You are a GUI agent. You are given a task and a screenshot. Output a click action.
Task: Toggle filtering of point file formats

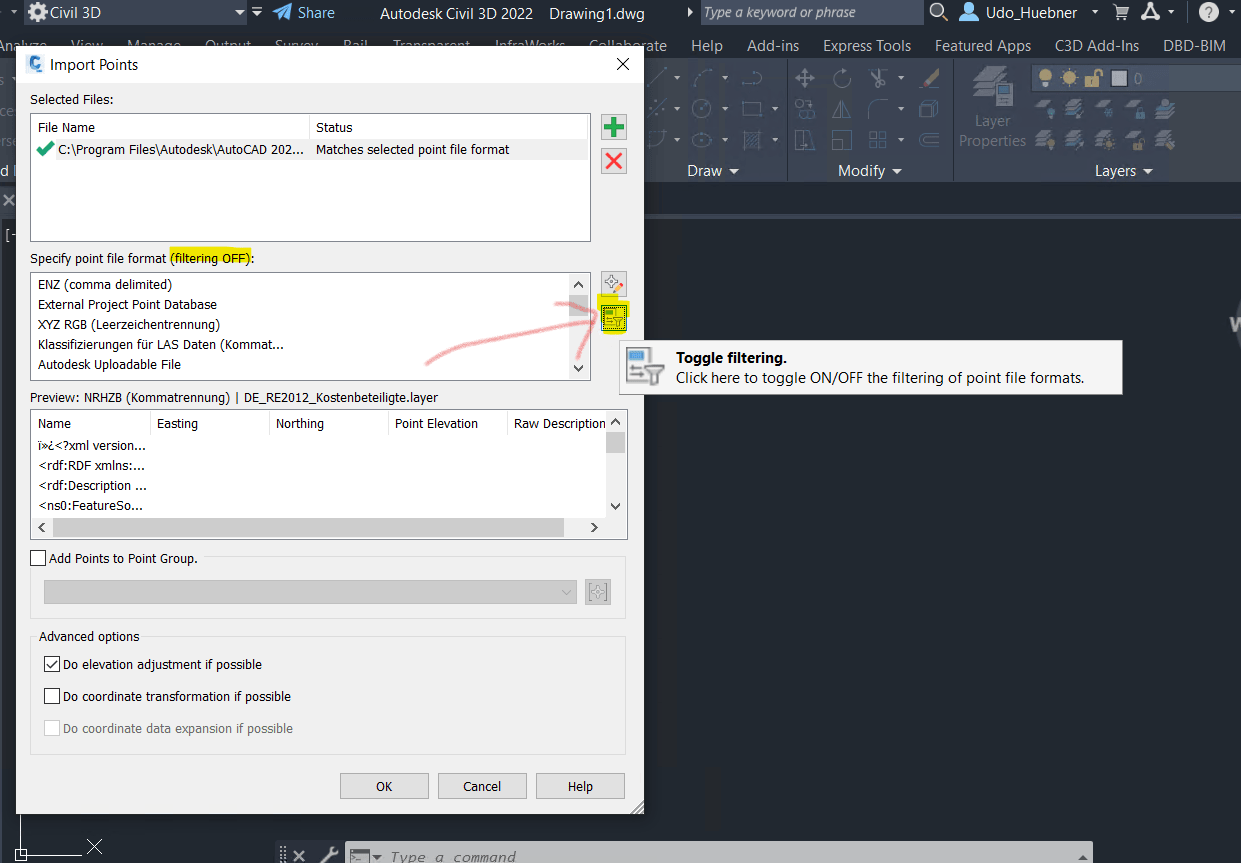click(x=613, y=317)
